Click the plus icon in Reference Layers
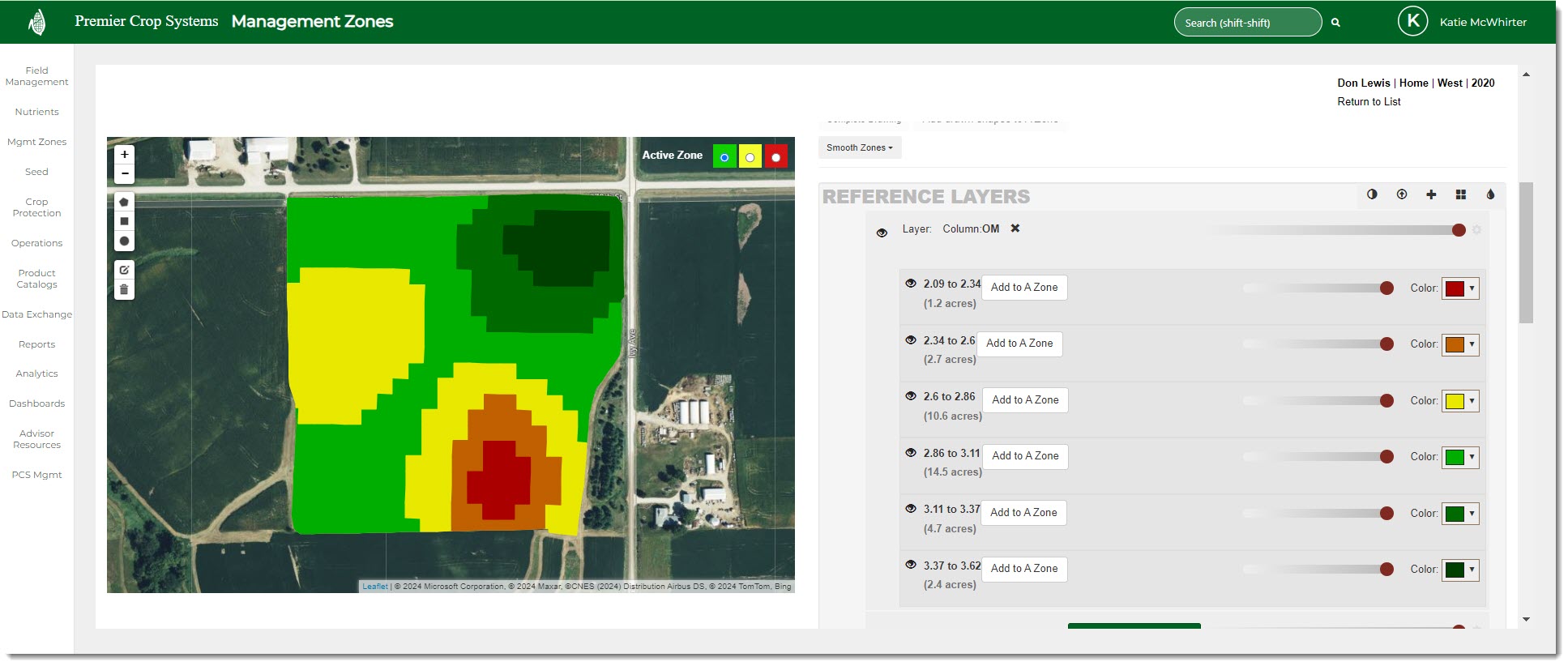 (x=1431, y=194)
